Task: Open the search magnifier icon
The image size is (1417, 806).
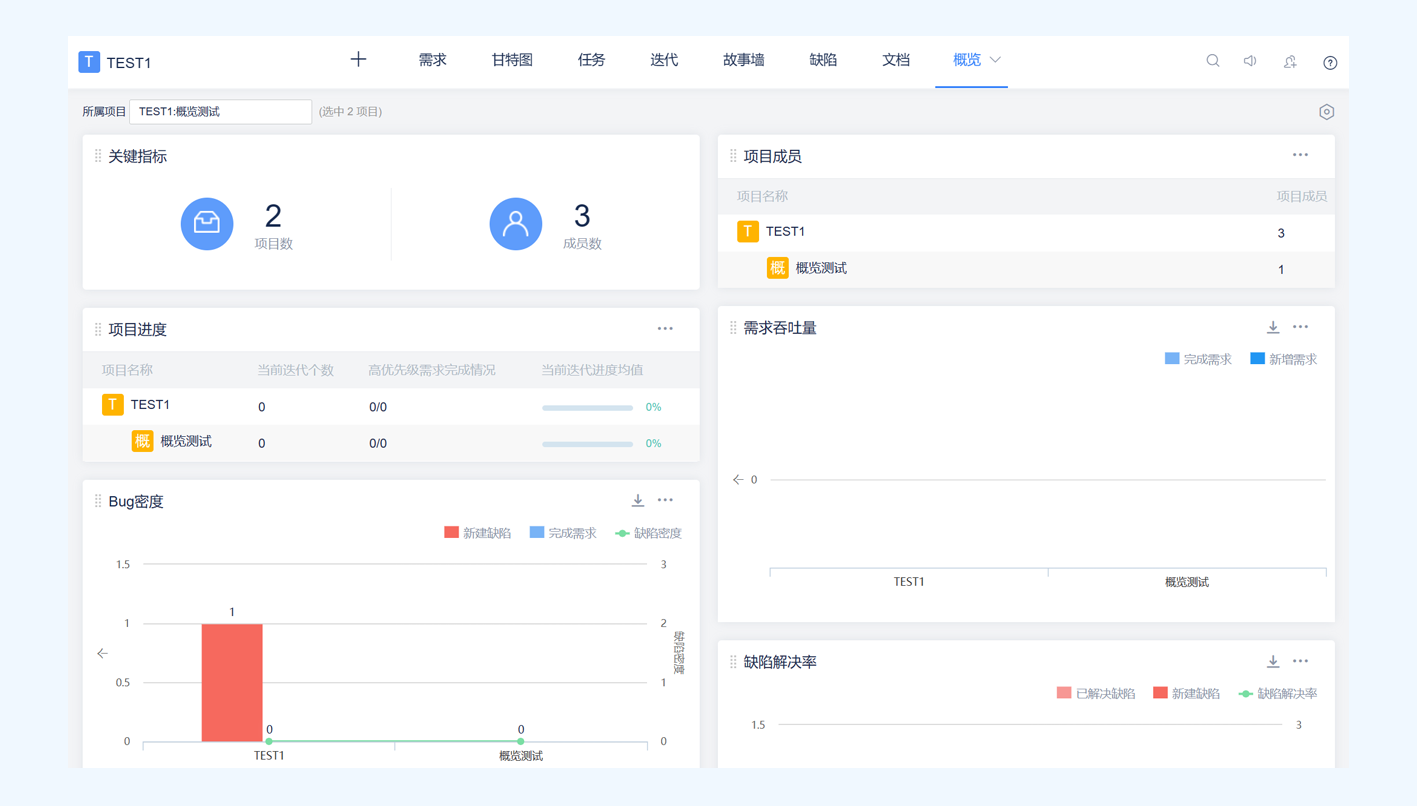Action: [x=1212, y=61]
